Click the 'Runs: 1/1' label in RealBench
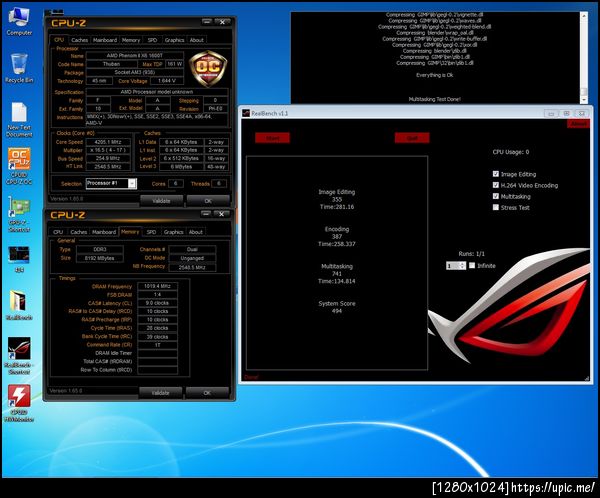 pyautogui.click(x=471, y=254)
